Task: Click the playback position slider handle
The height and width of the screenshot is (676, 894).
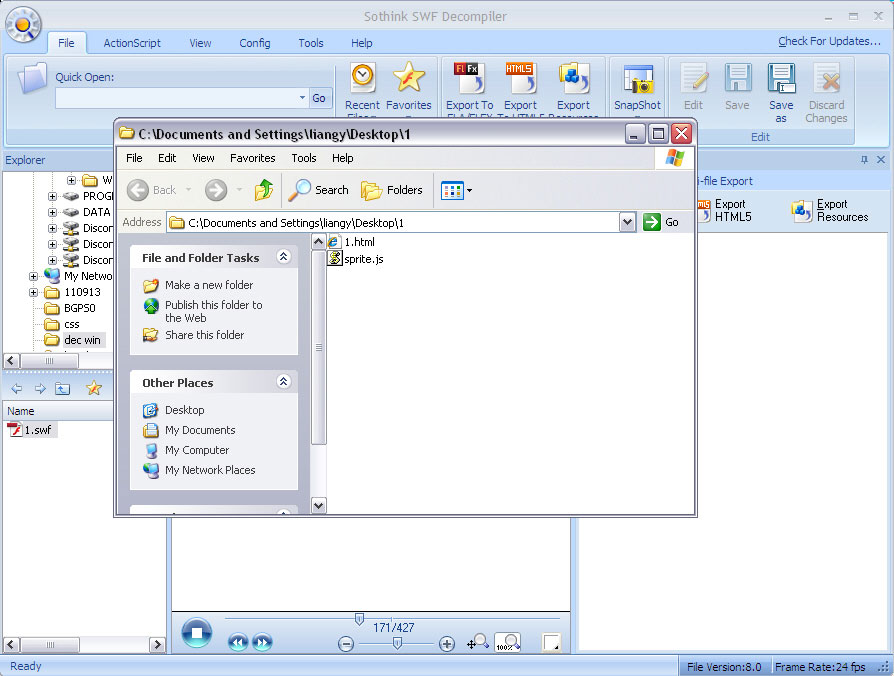Action: pos(359,619)
